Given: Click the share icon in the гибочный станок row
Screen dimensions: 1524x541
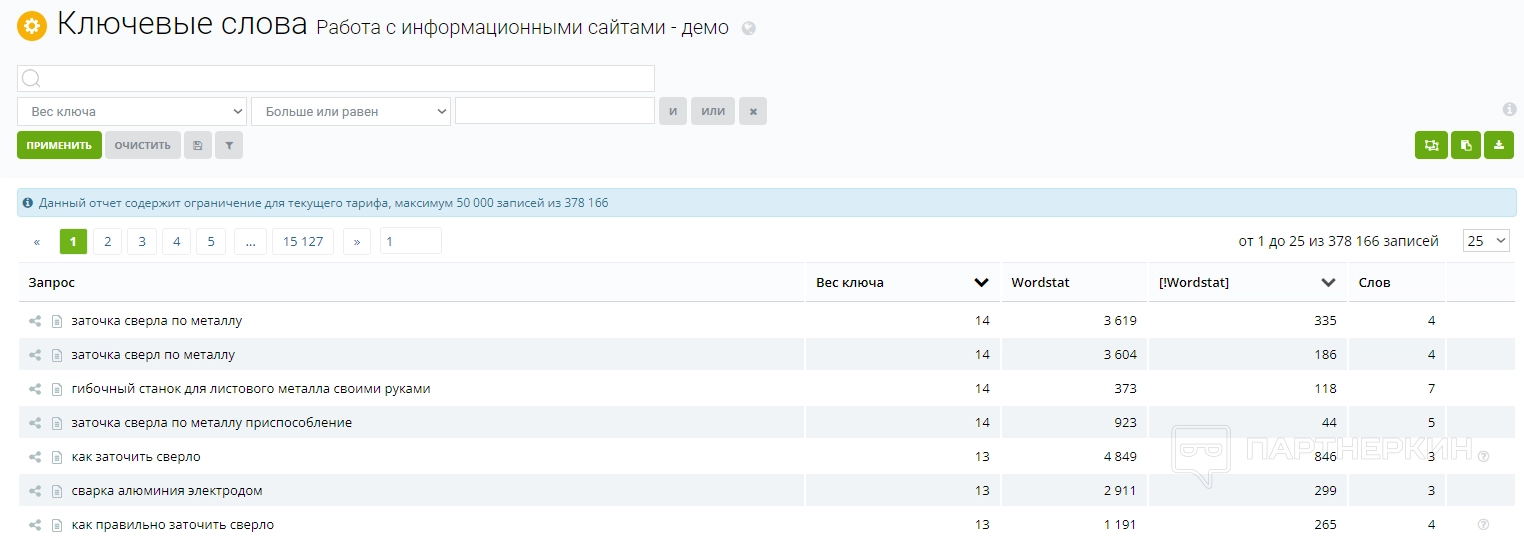Looking at the screenshot, I should point(35,389).
